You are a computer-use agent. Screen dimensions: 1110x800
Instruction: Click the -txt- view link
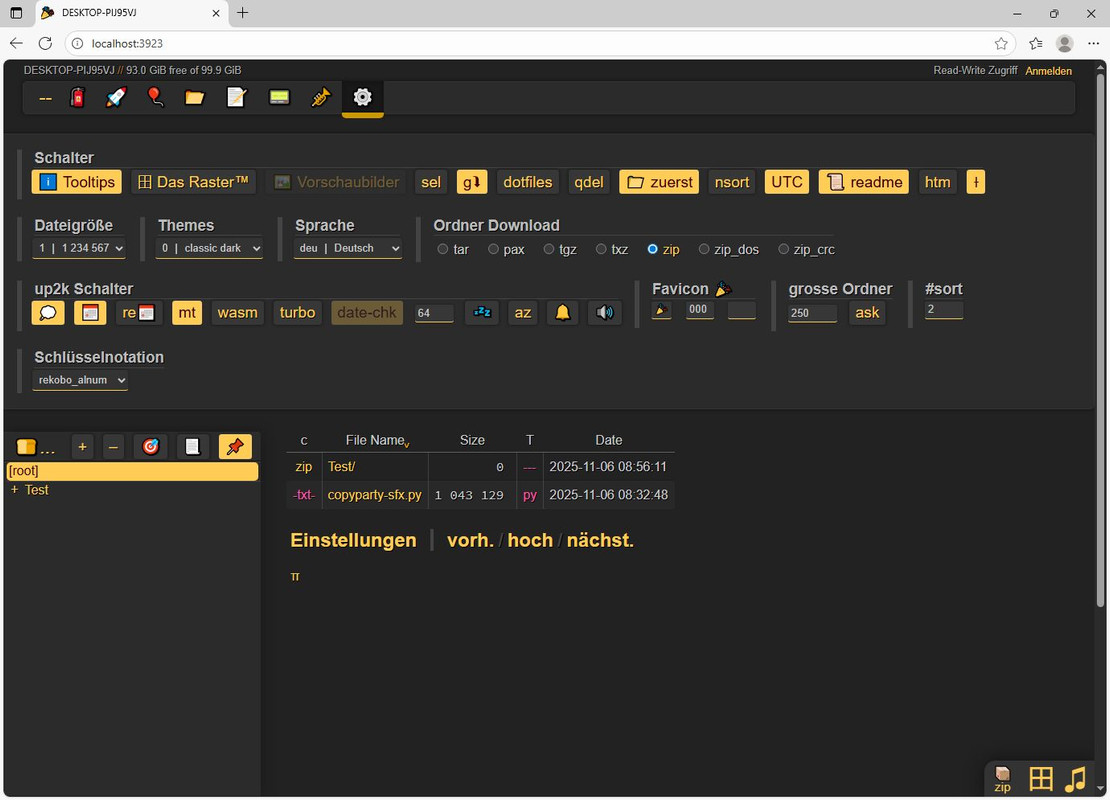pyautogui.click(x=304, y=495)
